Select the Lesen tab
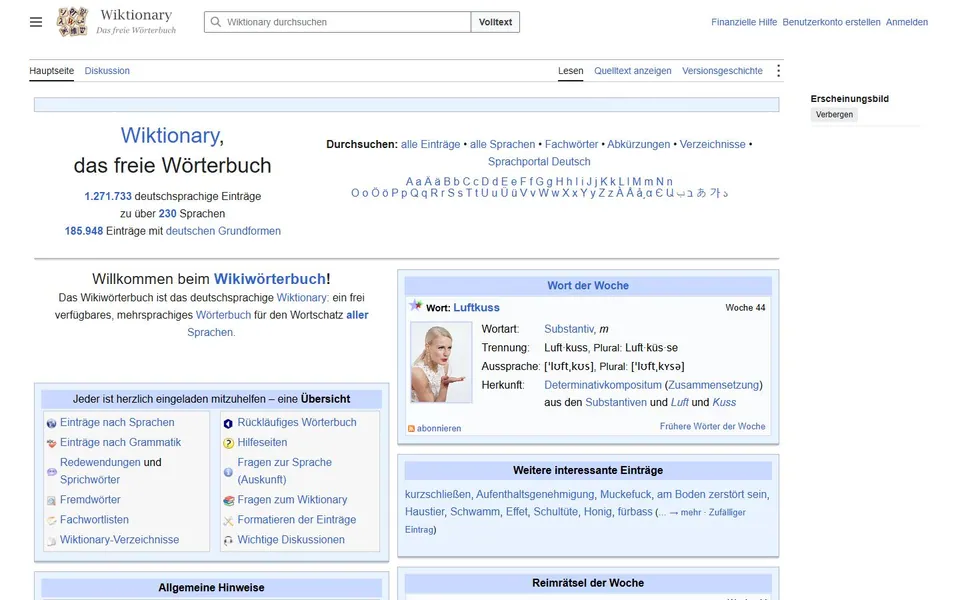 [571, 71]
